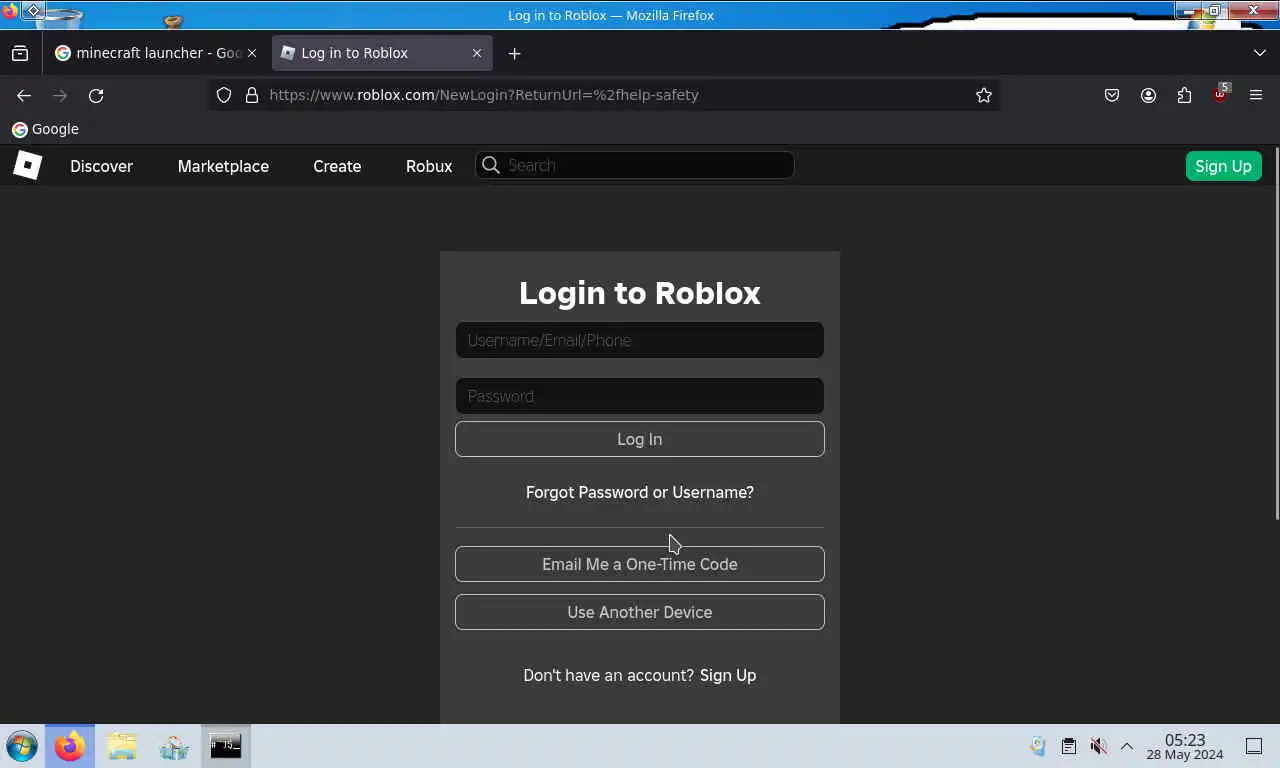The height and width of the screenshot is (768, 1280).
Task: Click the tray icon left of the clipboard icon
Action: pos(1038,746)
